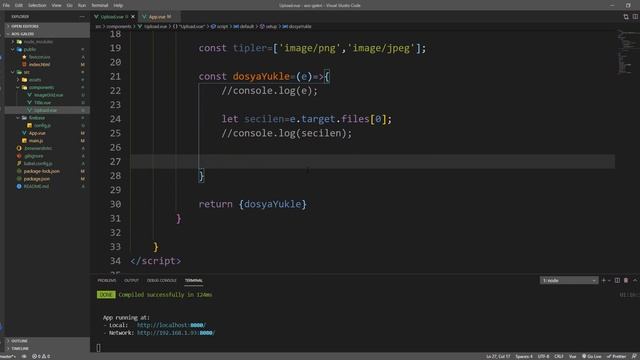Change line endings via CRLF status item
Viewport: 640px width, 360px height.
[559, 357]
